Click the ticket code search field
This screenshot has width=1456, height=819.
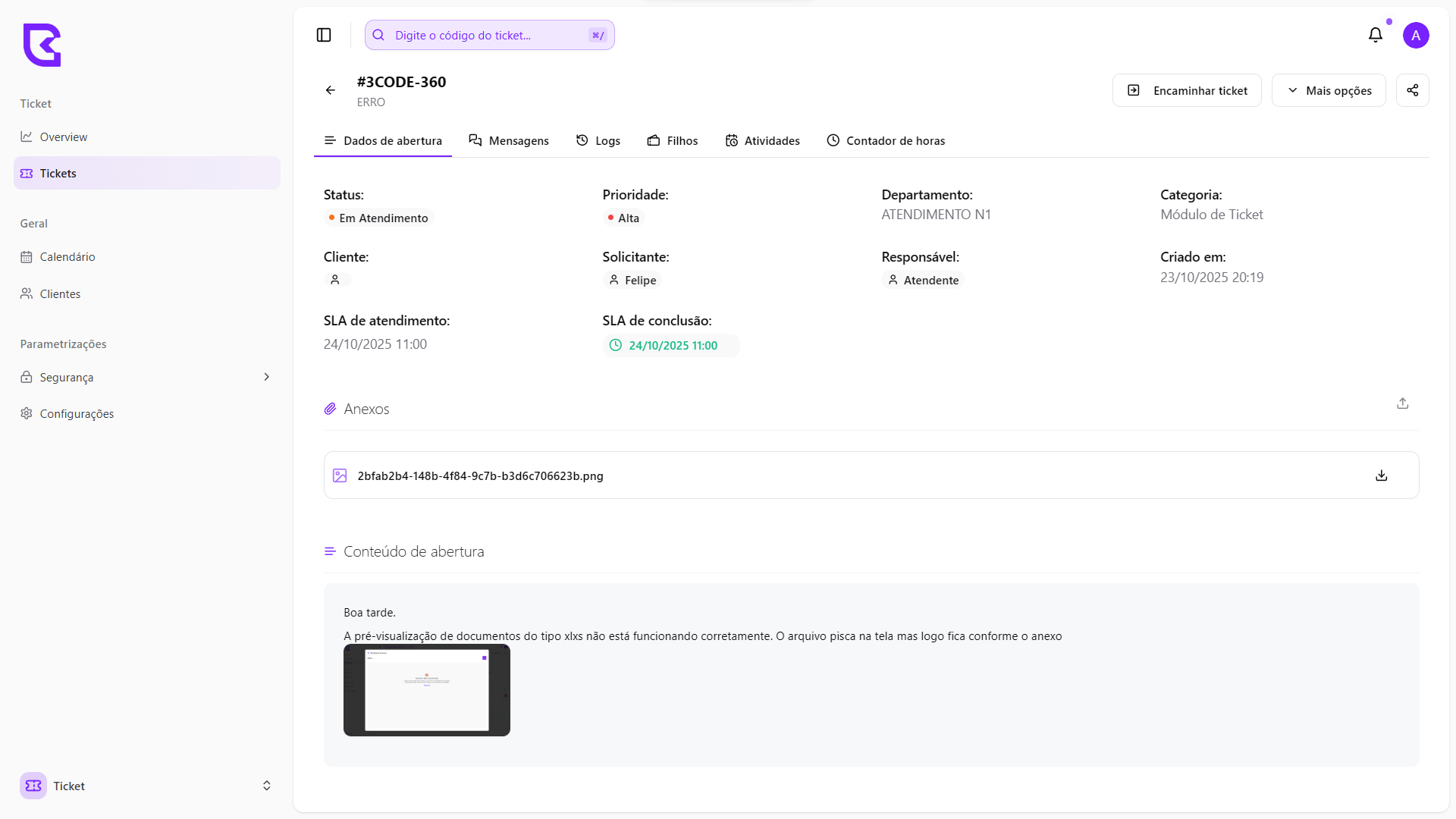[489, 35]
